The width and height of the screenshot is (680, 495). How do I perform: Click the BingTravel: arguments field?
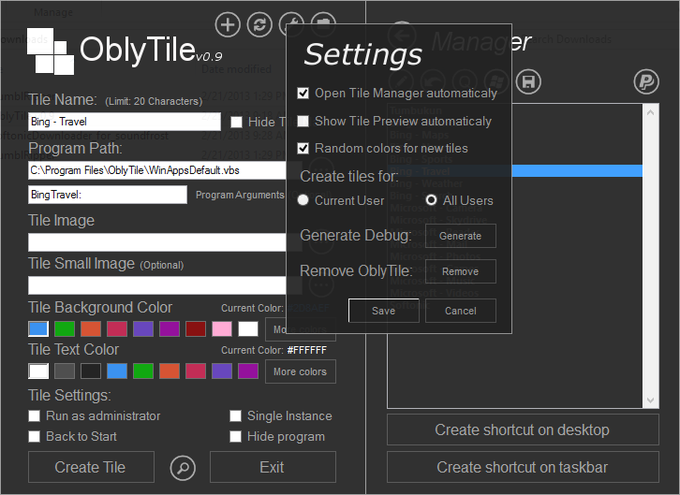tap(108, 195)
